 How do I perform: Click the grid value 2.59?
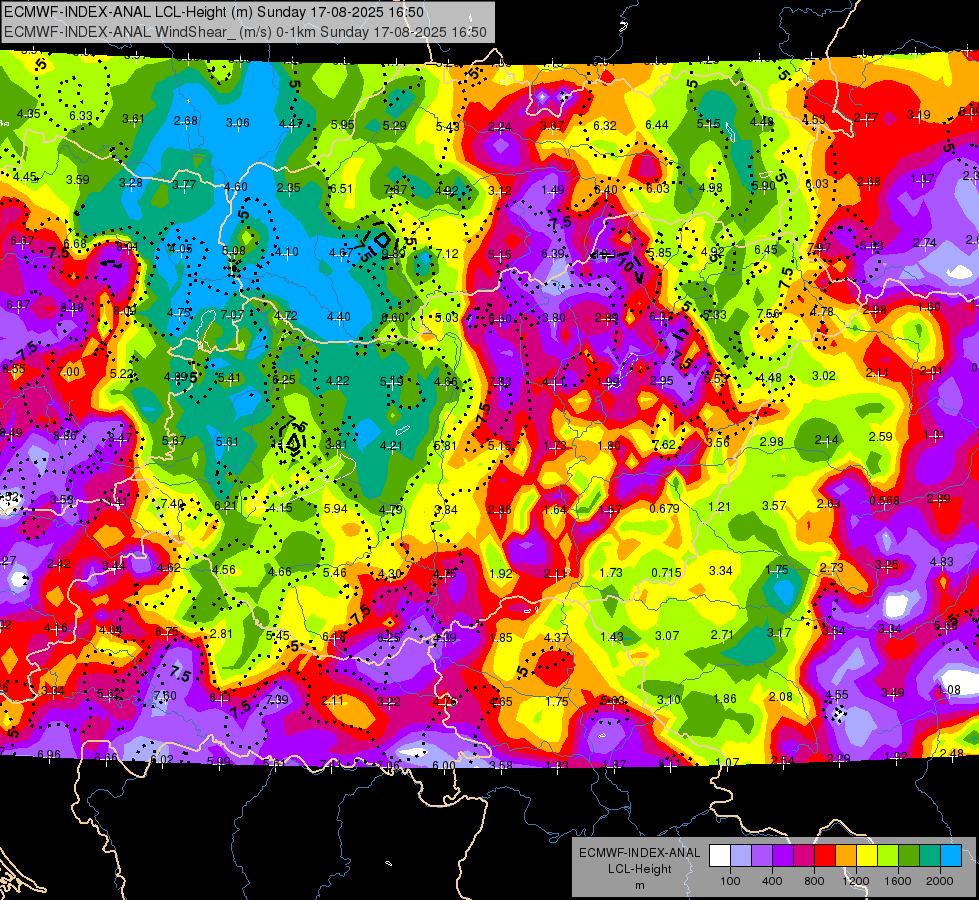click(x=880, y=437)
